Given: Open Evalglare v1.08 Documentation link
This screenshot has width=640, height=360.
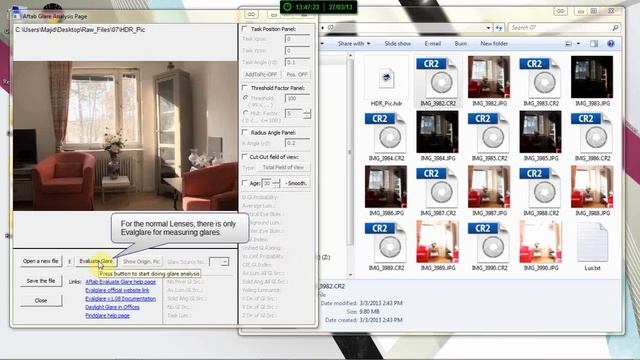Looking at the screenshot, I should (120, 299).
